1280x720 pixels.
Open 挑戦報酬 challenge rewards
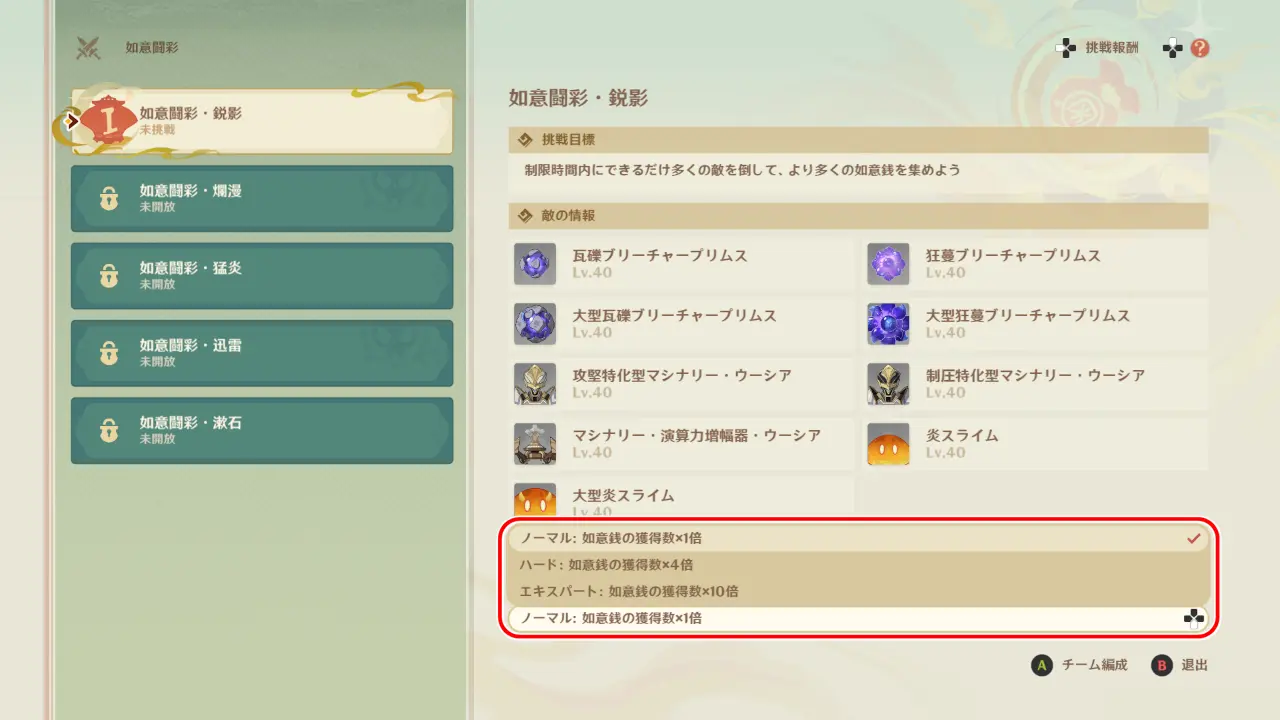click(1098, 48)
